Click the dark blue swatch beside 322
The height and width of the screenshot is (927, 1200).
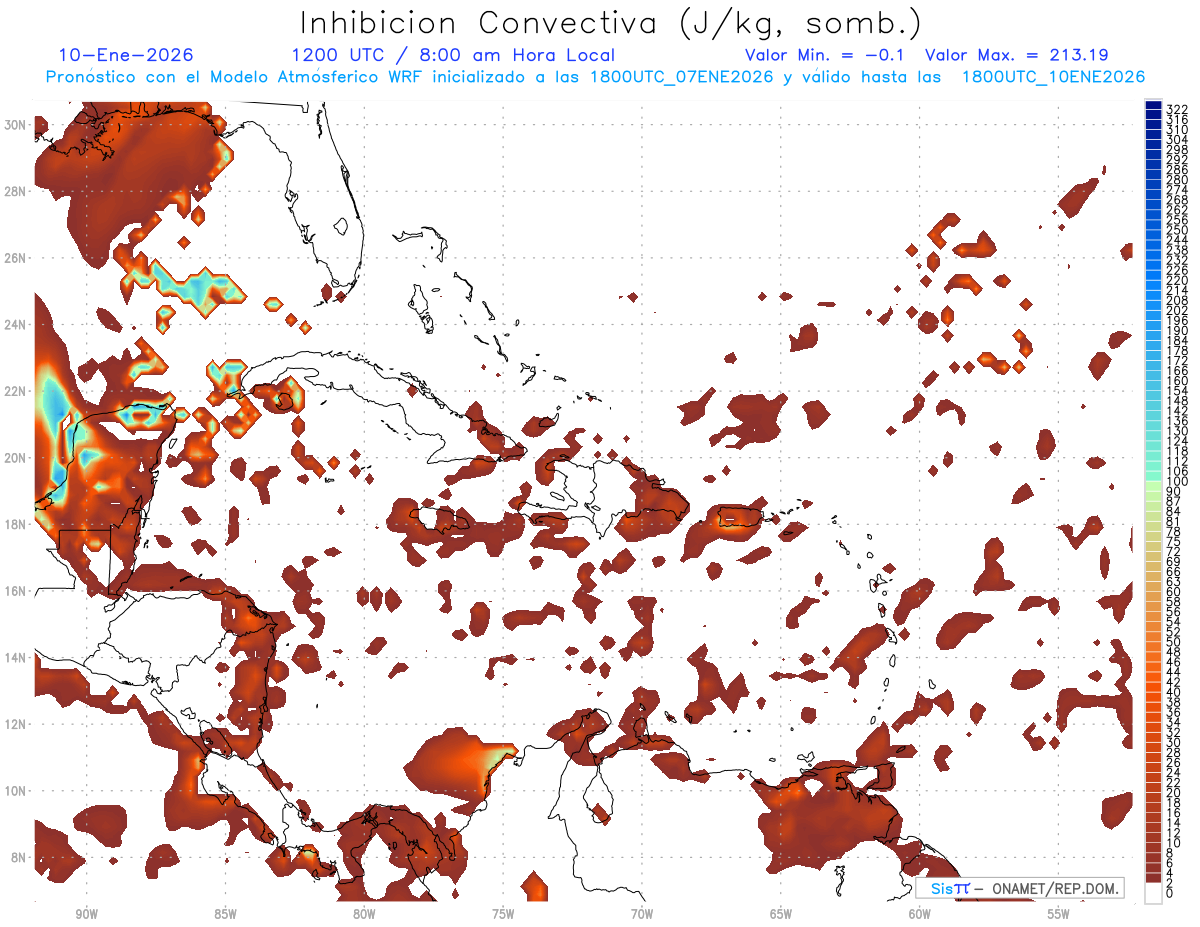(1153, 106)
